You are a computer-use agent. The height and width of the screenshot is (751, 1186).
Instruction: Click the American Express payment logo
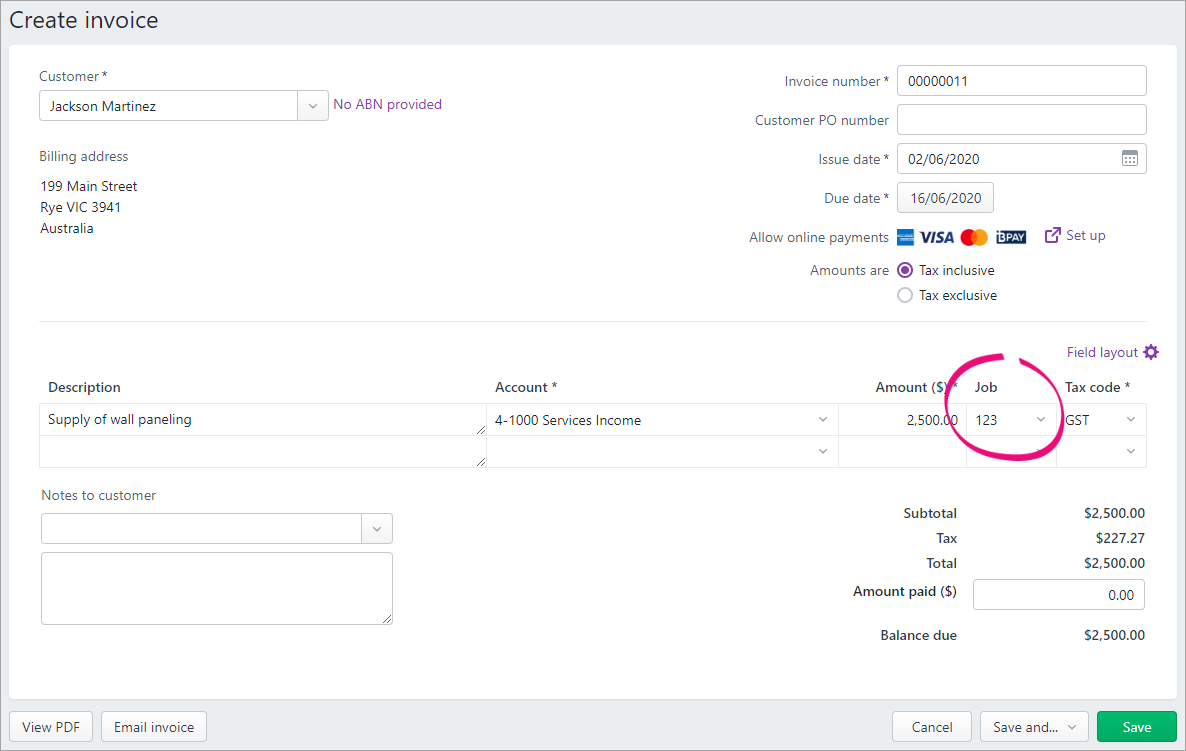(905, 237)
